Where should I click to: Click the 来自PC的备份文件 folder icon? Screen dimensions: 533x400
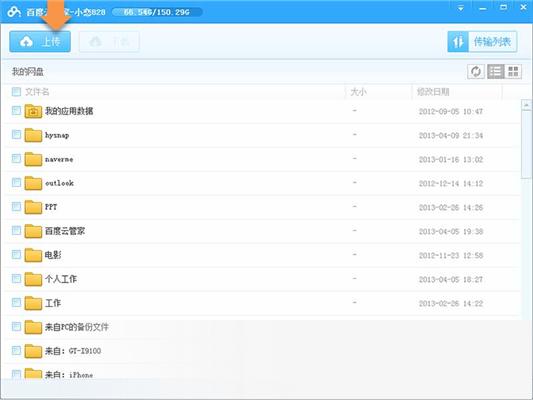click(x=33, y=327)
